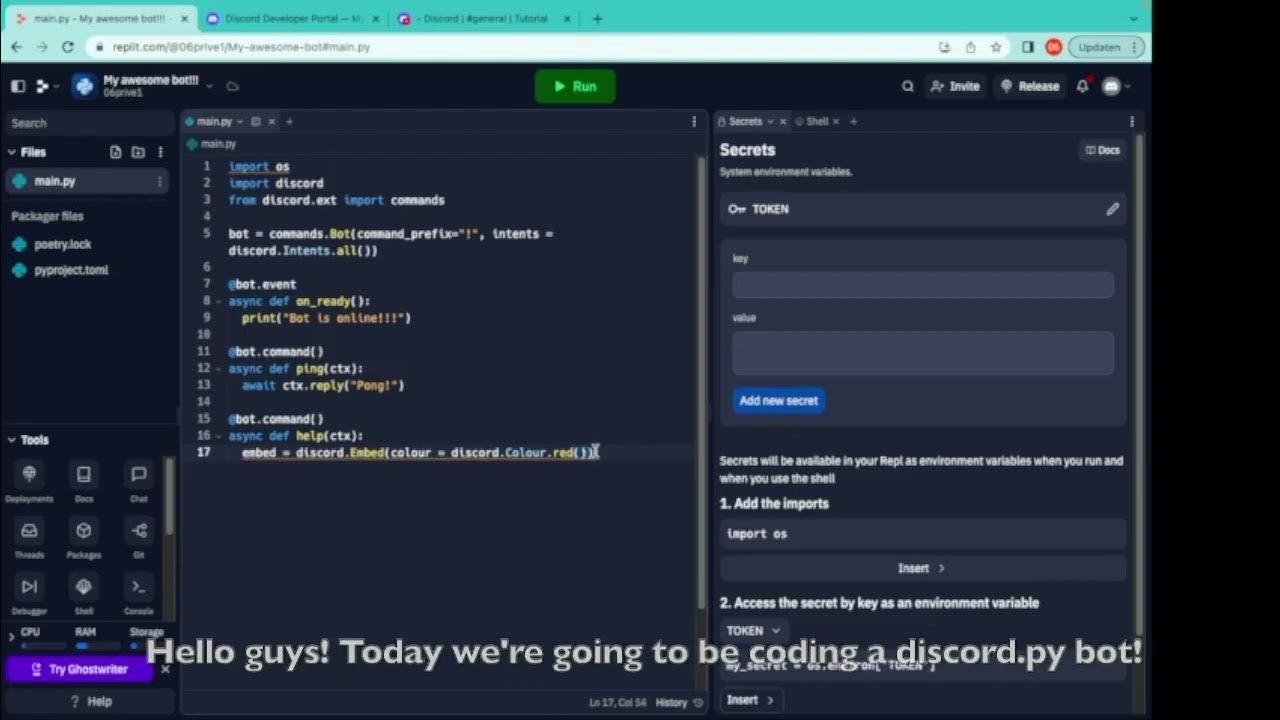Open the TOKEN key selector dropdown
This screenshot has width=1280, height=720.
click(755, 631)
